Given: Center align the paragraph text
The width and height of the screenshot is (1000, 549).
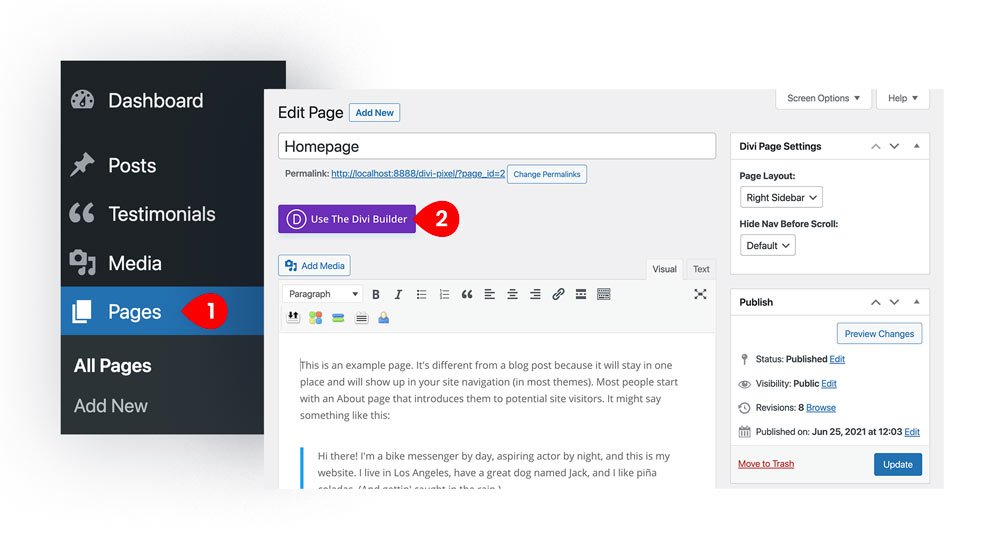Looking at the screenshot, I should pyautogui.click(x=512, y=294).
